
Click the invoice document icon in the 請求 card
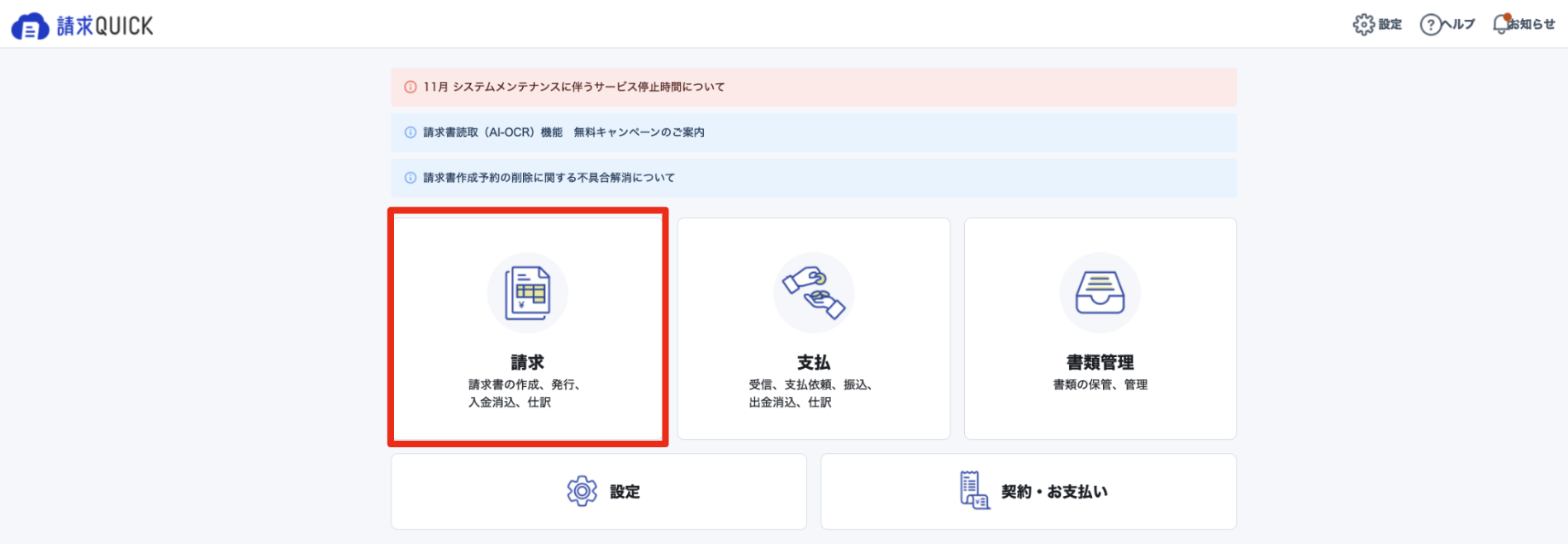click(528, 293)
